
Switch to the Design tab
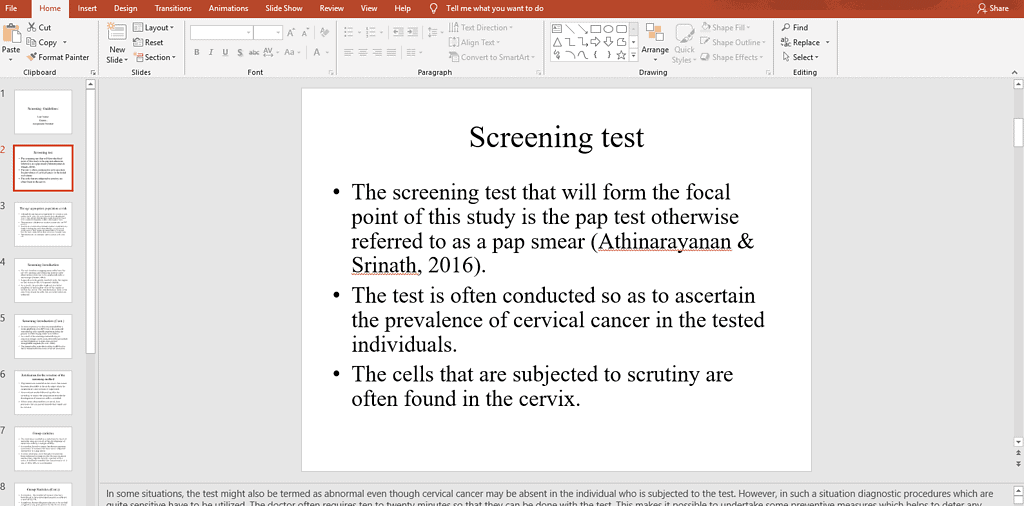coord(125,8)
